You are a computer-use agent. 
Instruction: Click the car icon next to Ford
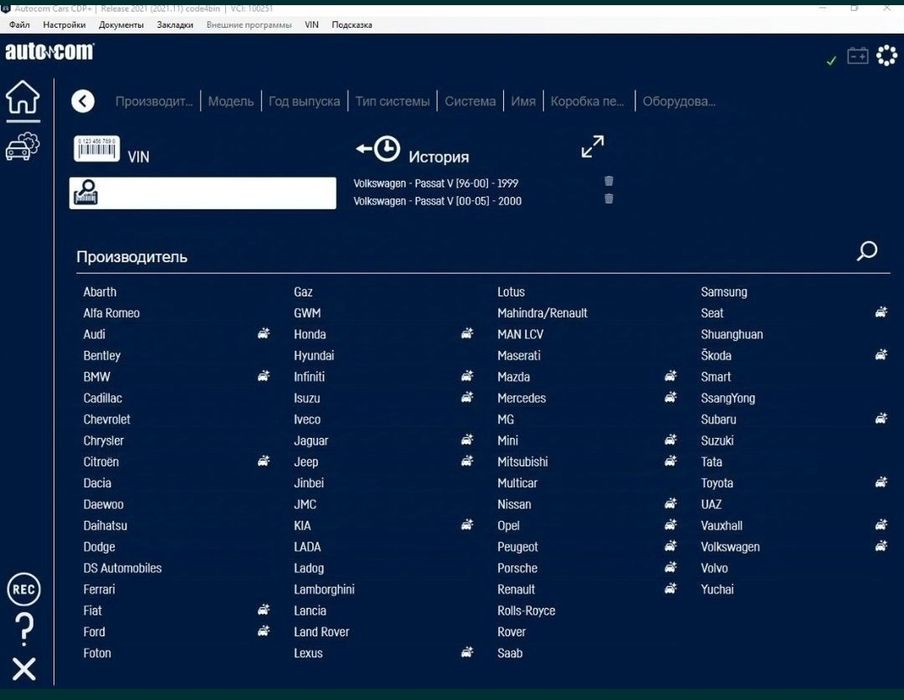pyautogui.click(x=263, y=631)
